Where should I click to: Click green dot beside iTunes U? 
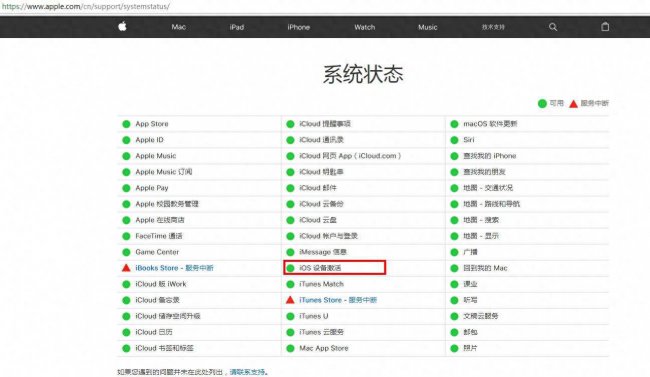(x=290, y=316)
